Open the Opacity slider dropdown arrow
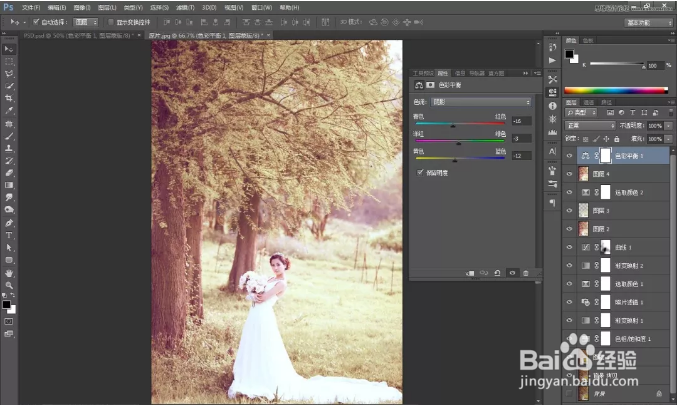Screen dimensions: 677x405 [x=668, y=126]
